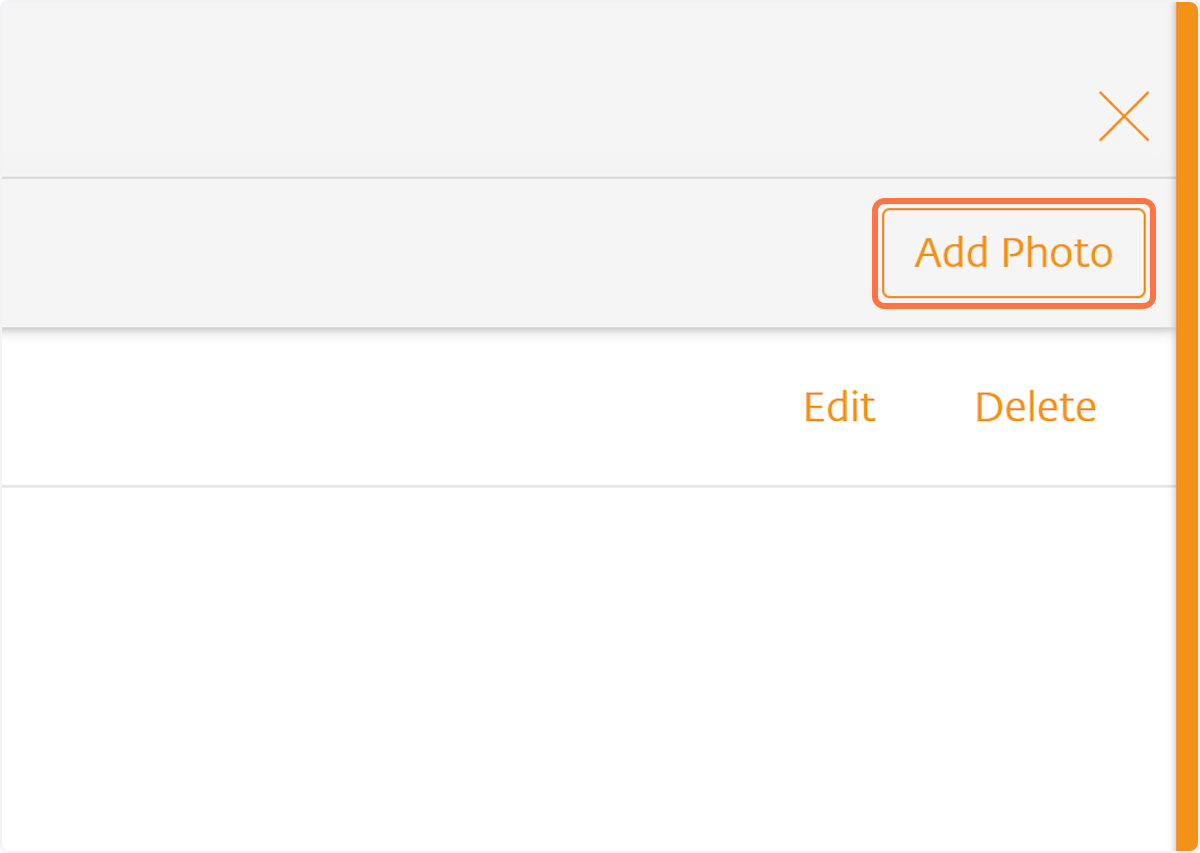This screenshot has height=853, width=1200.
Task: Activate the orange Edit text link
Action: [x=839, y=407]
